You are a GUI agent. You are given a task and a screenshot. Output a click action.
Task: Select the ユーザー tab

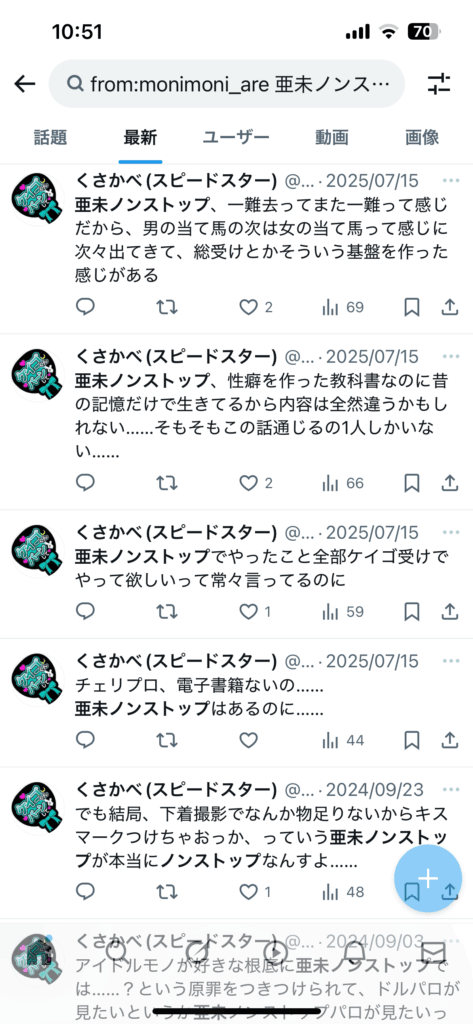[235, 137]
